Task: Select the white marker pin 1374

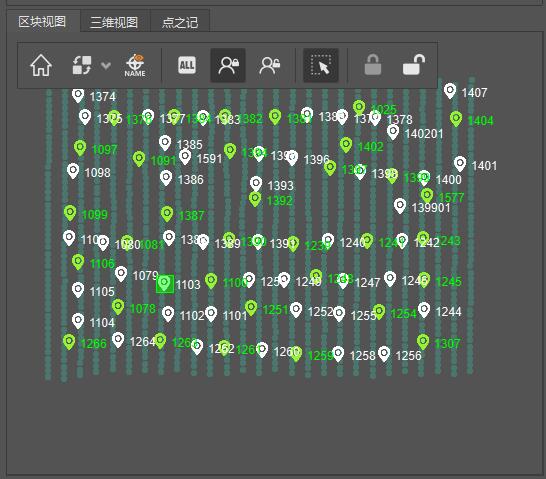Action: [78, 95]
